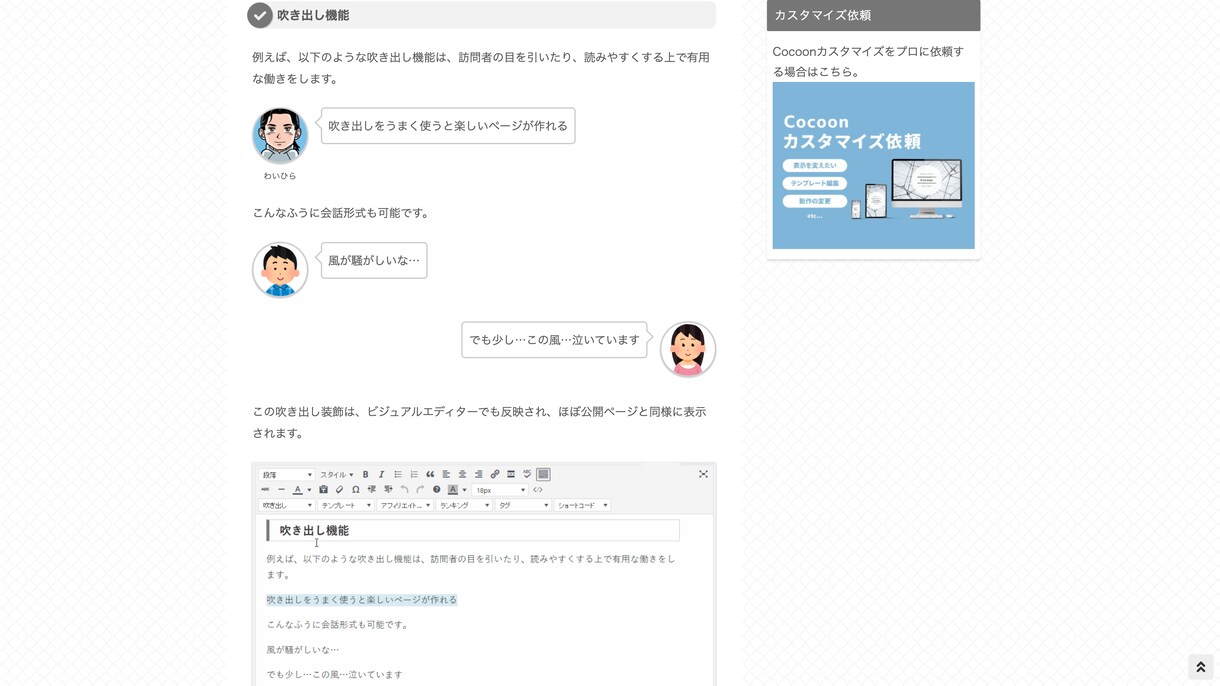This screenshot has width=1220, height=686.
Task: Click the わいひら name label under avatar
Action: [280, 176]
